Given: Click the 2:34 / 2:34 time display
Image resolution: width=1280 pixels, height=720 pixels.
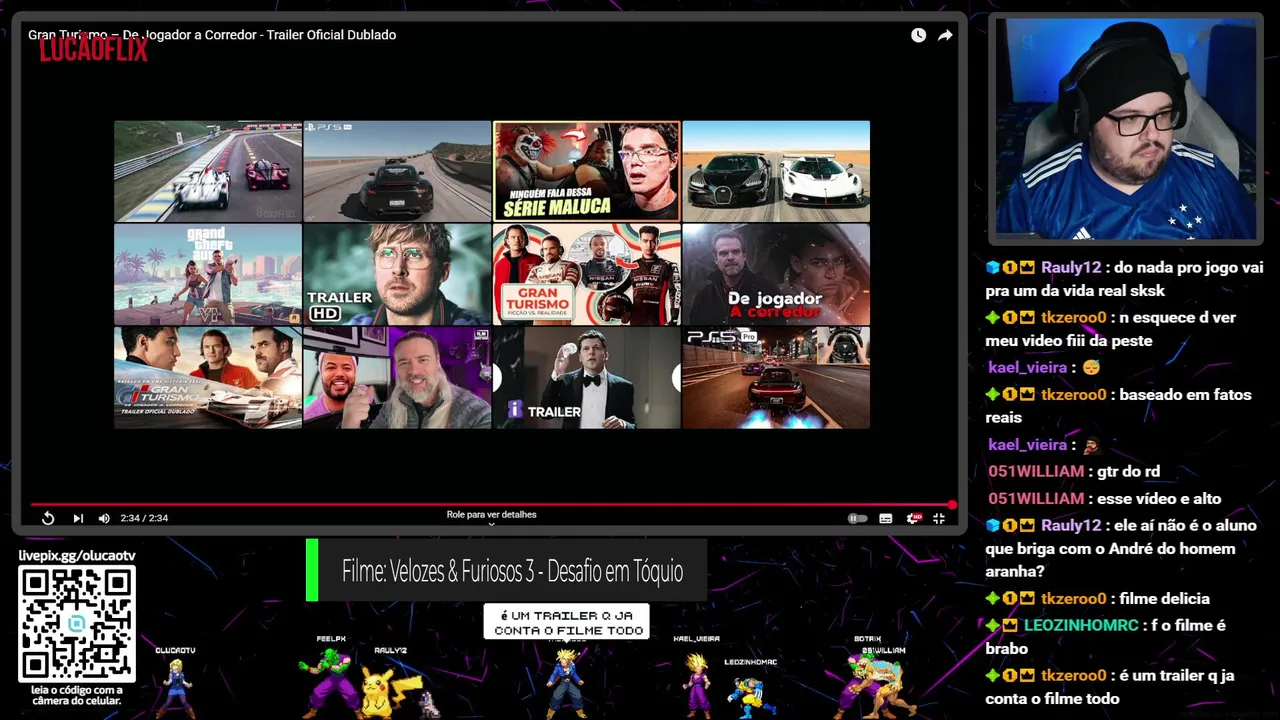Looking at the screenshot, I should [x=144, y=518].
